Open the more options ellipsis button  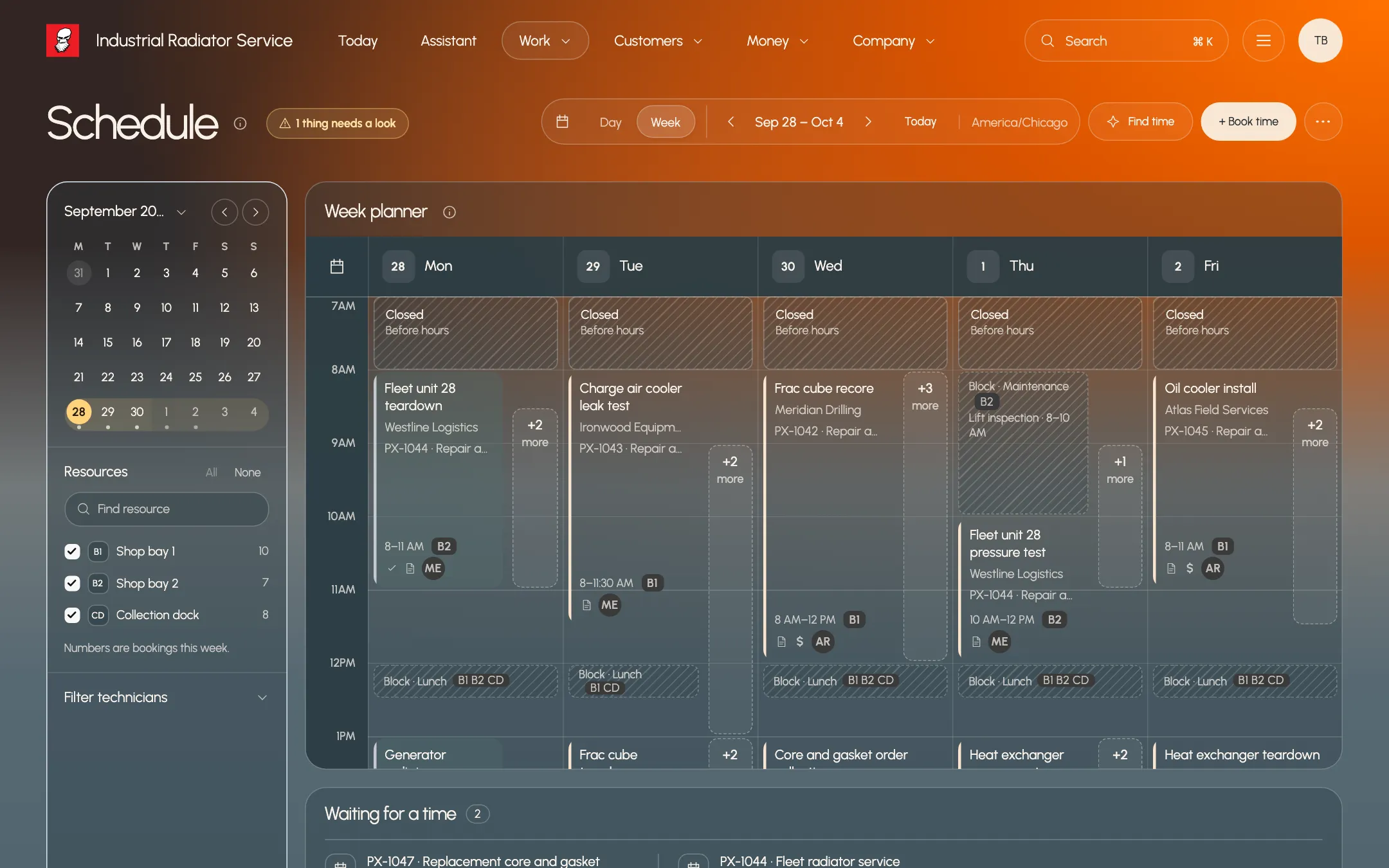tap(1323, 122)
